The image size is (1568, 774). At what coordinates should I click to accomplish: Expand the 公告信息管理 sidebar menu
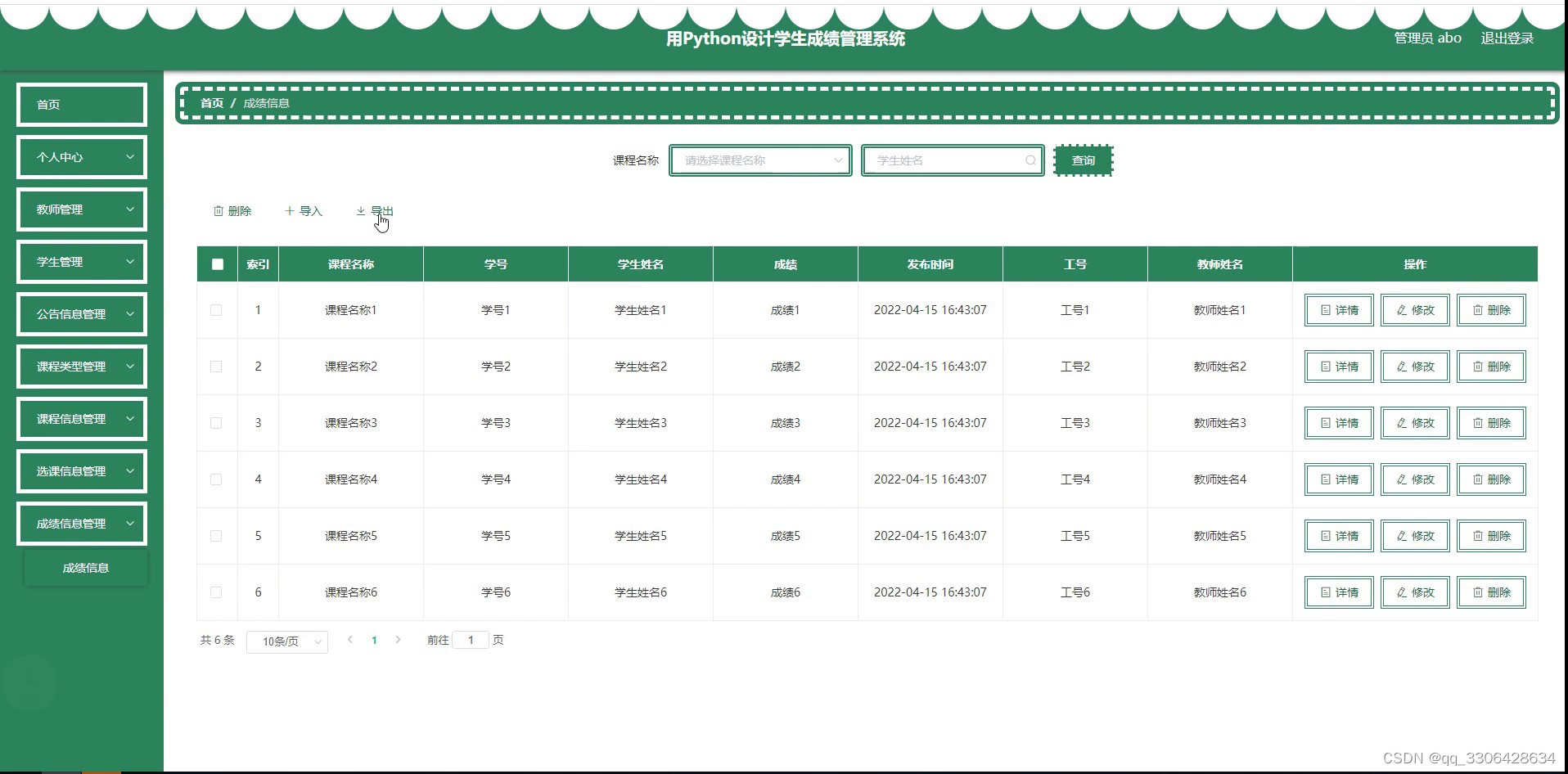coord(82,314)
